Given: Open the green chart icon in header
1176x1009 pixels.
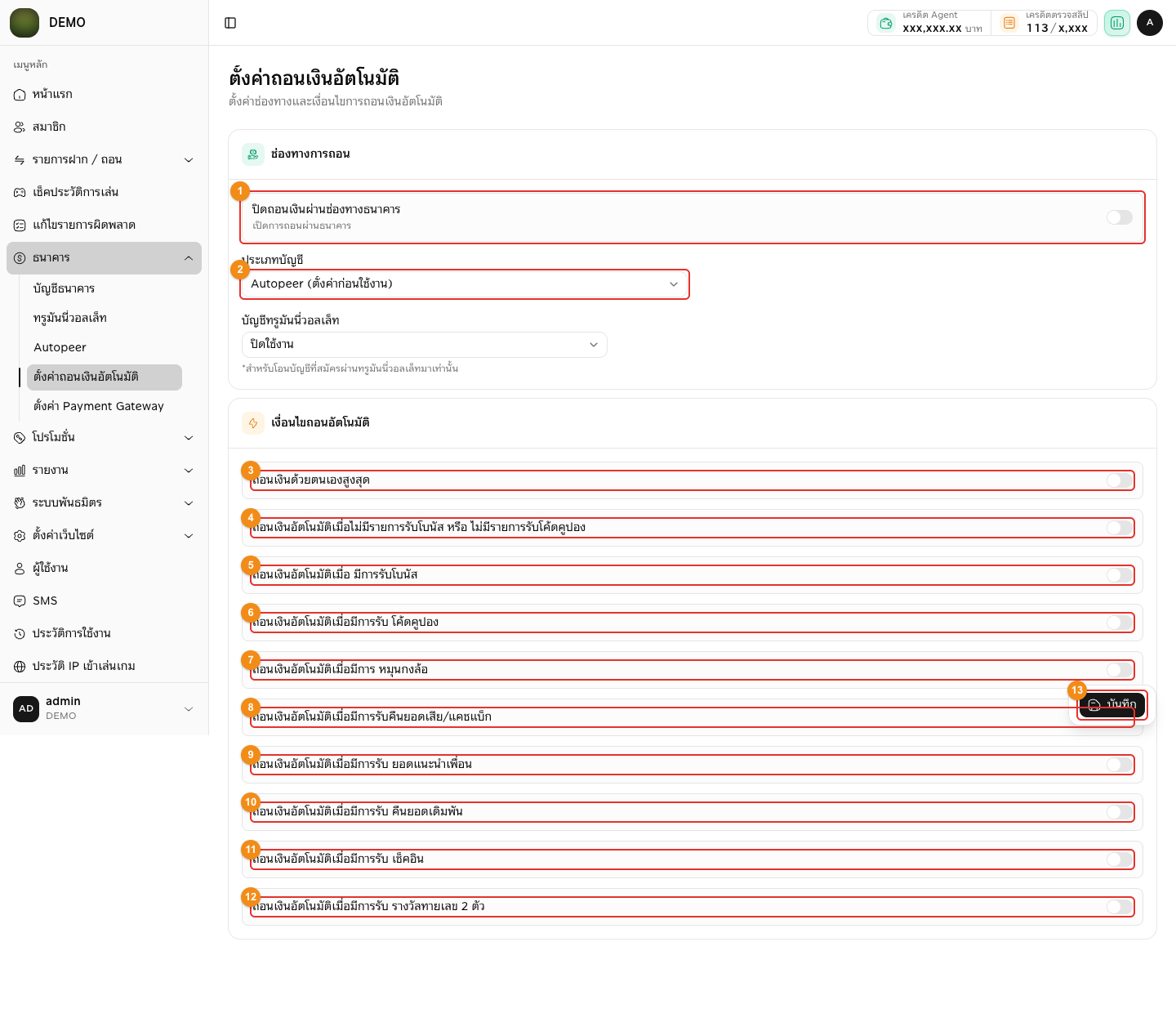Looking at the screenshot, I should coord(1117,23).
